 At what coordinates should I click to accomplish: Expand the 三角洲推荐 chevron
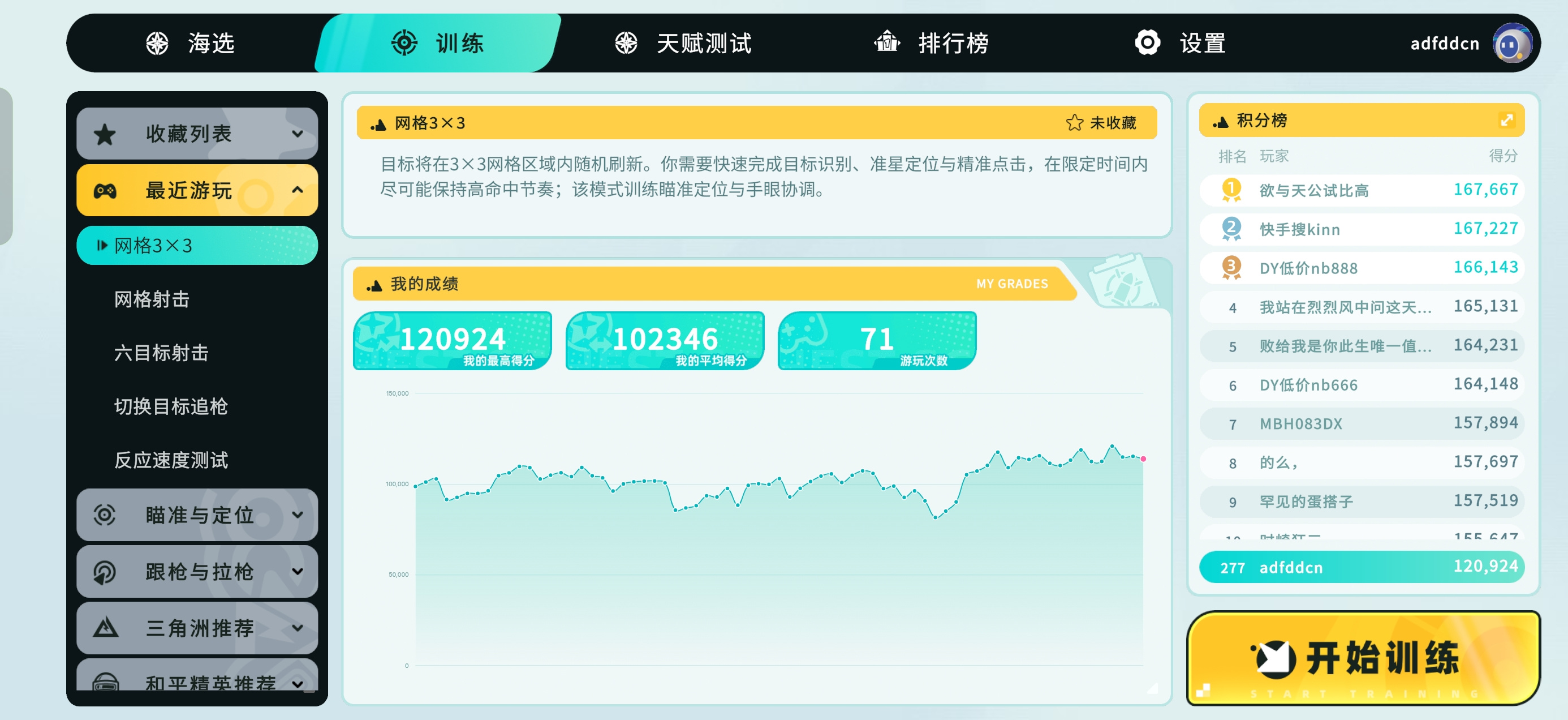pyautogui.click(x=297, y=627)
